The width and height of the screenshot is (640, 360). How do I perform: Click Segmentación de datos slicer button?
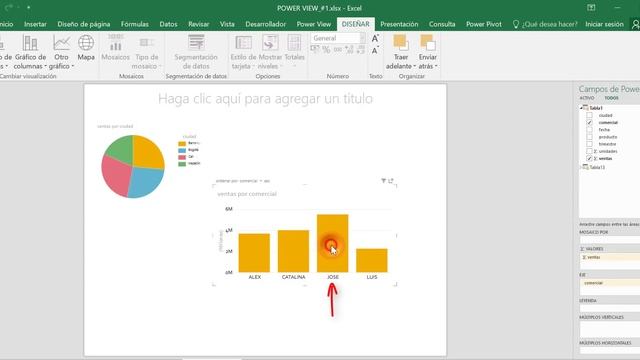(196, 52)
